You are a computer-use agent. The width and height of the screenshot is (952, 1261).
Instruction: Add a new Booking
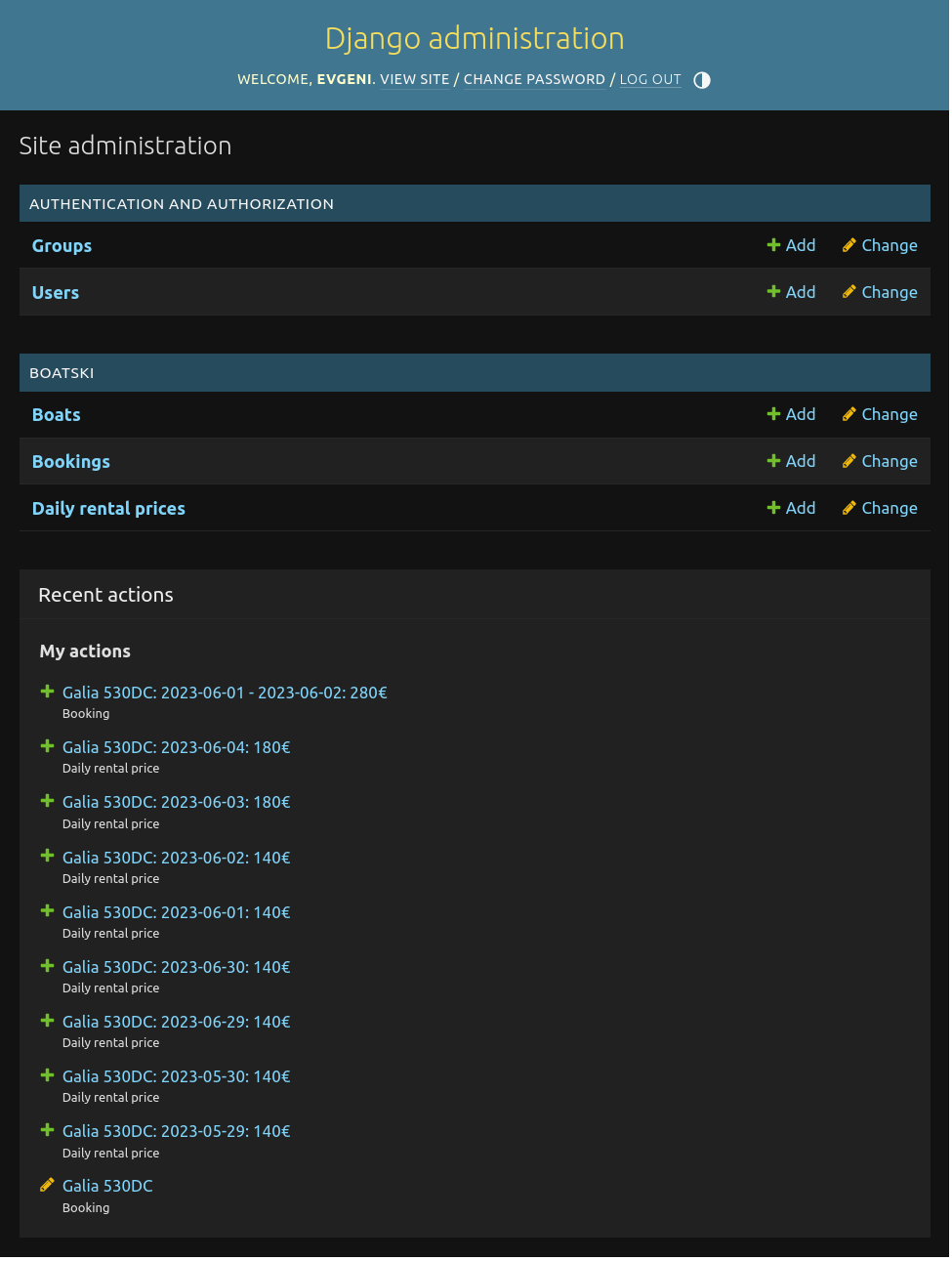point(792,461)
